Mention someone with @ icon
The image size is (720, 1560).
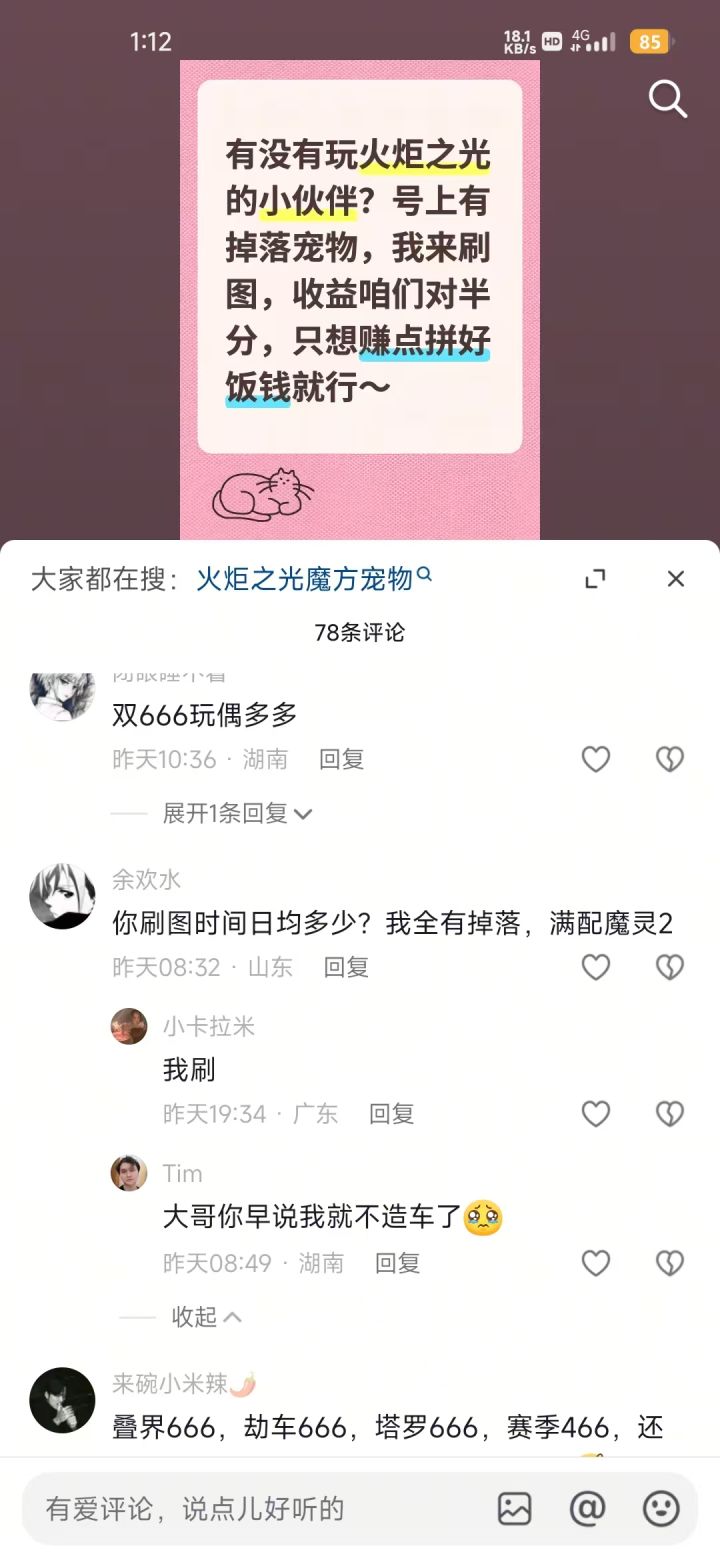[x=587, y=1508]
